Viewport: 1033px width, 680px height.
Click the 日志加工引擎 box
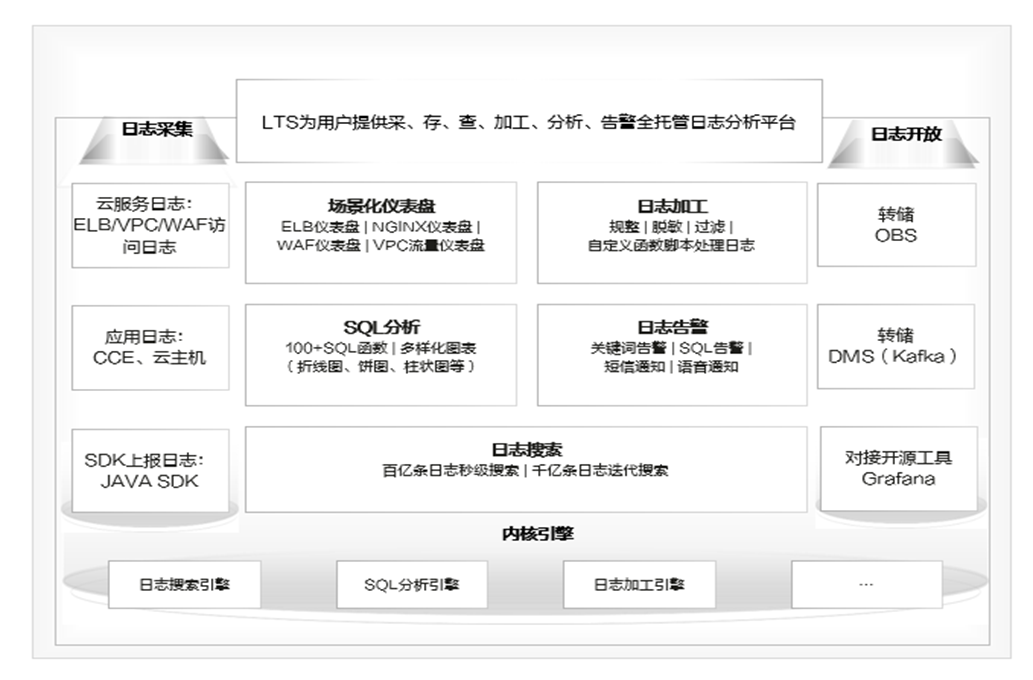pyautogui.click(x=639, y=584)
